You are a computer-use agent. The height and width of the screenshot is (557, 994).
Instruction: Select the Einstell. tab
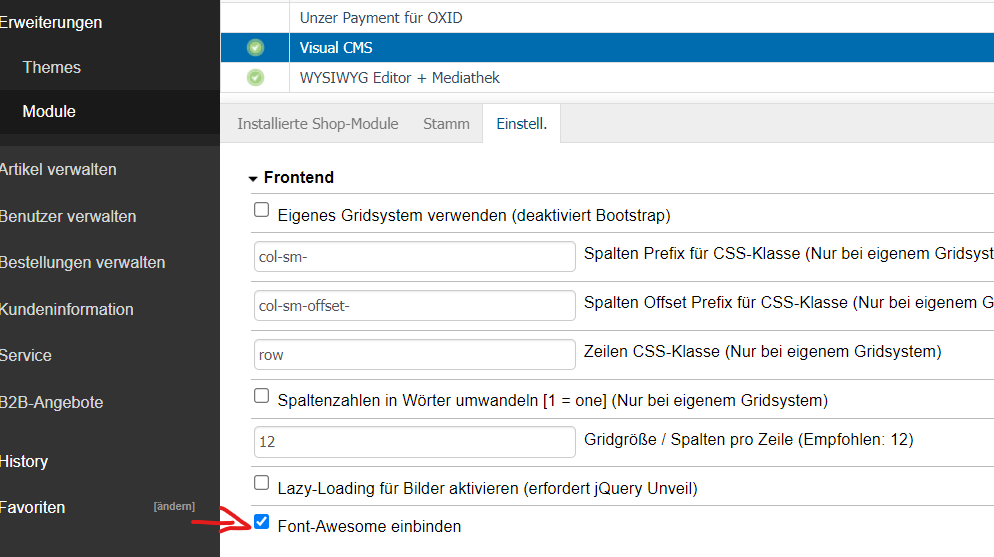click(521, 124)
